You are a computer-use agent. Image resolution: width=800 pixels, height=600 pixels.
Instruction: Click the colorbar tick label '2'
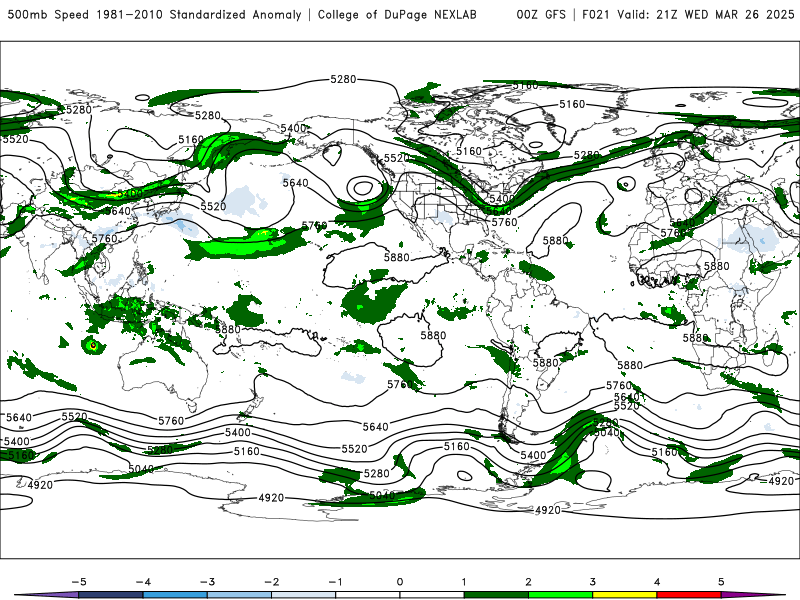click(529, 582)
